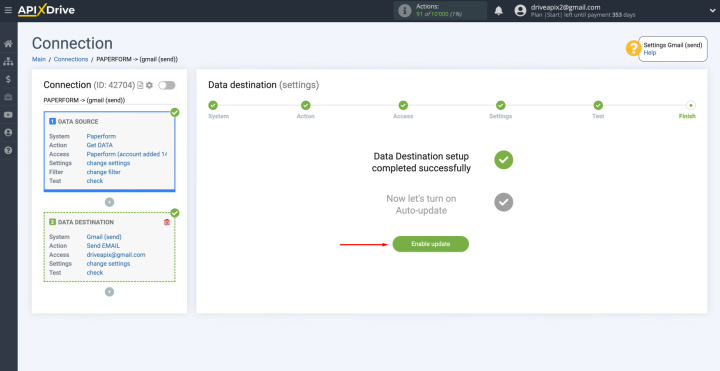Open the Actions info icon
The width and height of the screenshot is (720, 371).
(x=405, y=11)
